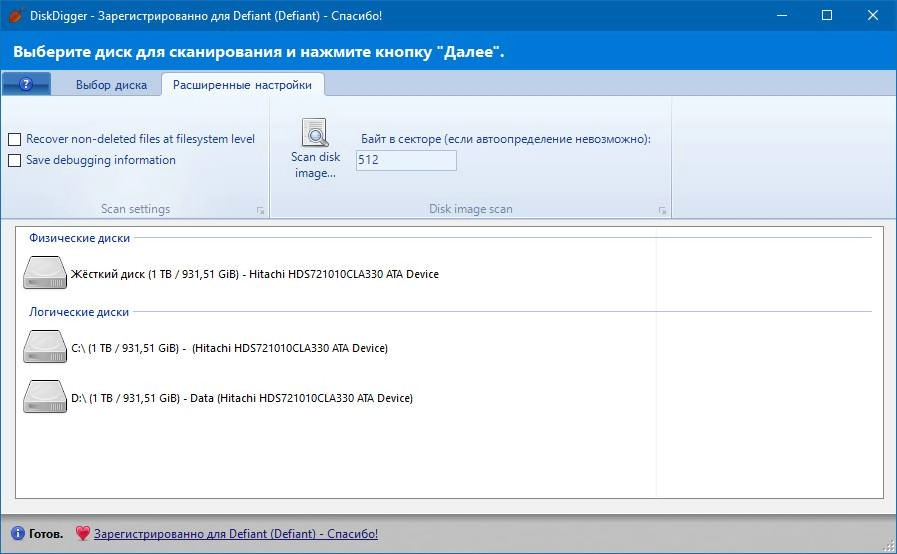Click the Физические диски group header
Image resolution: width=897 pixels, height=554 pixels.
[x=80, y=238]
